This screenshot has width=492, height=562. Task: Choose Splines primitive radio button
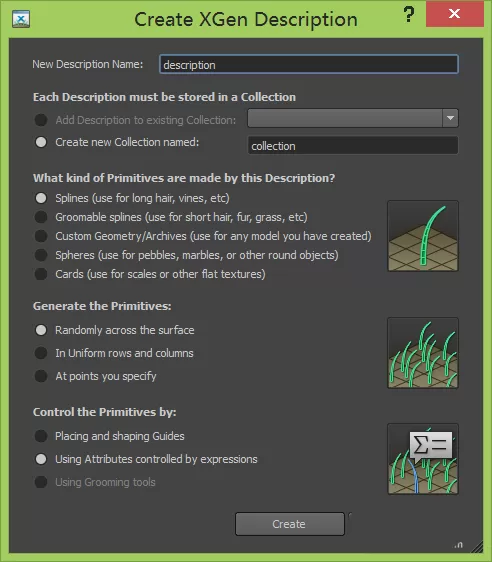click(41, 198)
